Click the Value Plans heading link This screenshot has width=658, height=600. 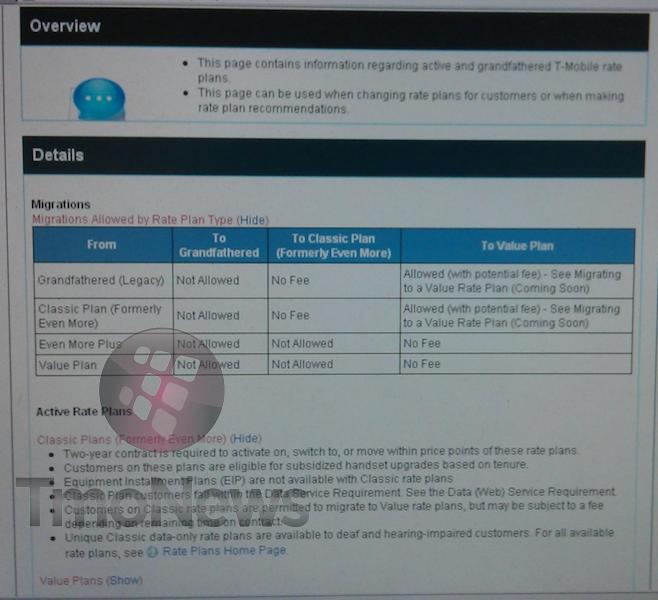point(71,581)
